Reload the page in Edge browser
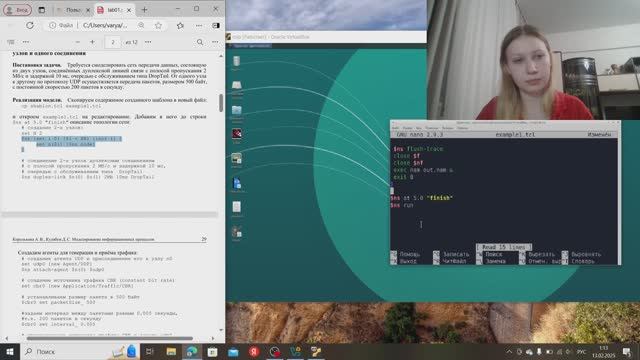Screen dimensions: 640x360 click(30, 25)
